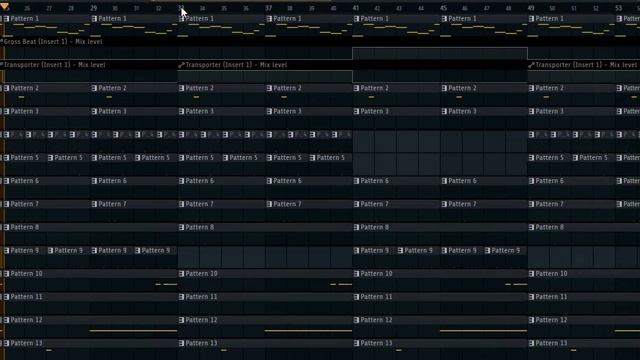The image size is (640, 360).
Task: Jump to bar 45 in the timeline ruler
Action: click(x=443, y=8)
